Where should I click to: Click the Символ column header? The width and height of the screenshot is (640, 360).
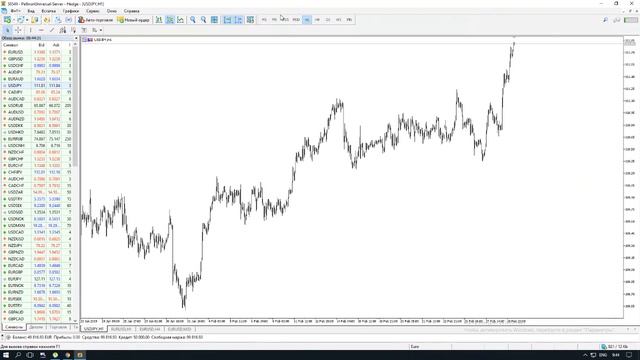tap(11, 45)
